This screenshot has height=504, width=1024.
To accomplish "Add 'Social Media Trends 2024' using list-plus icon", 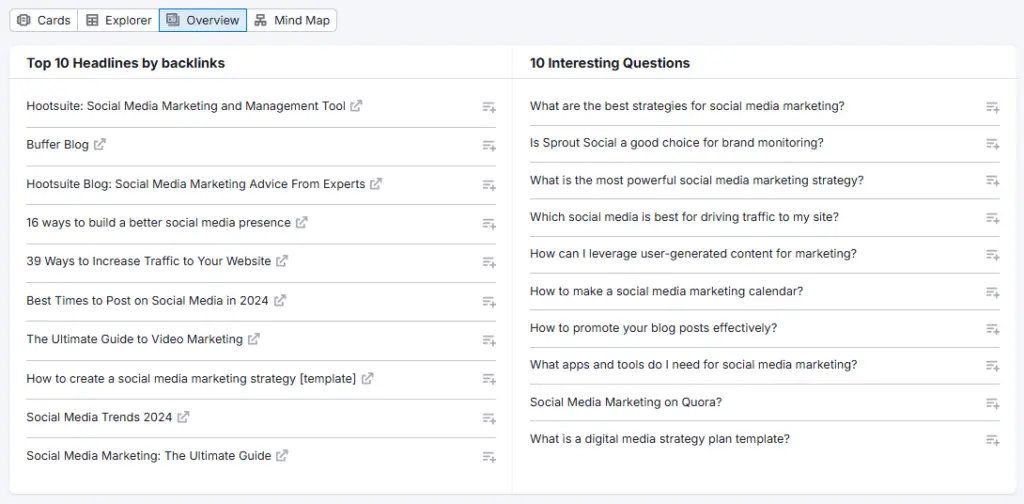I will tap(489, 418).
